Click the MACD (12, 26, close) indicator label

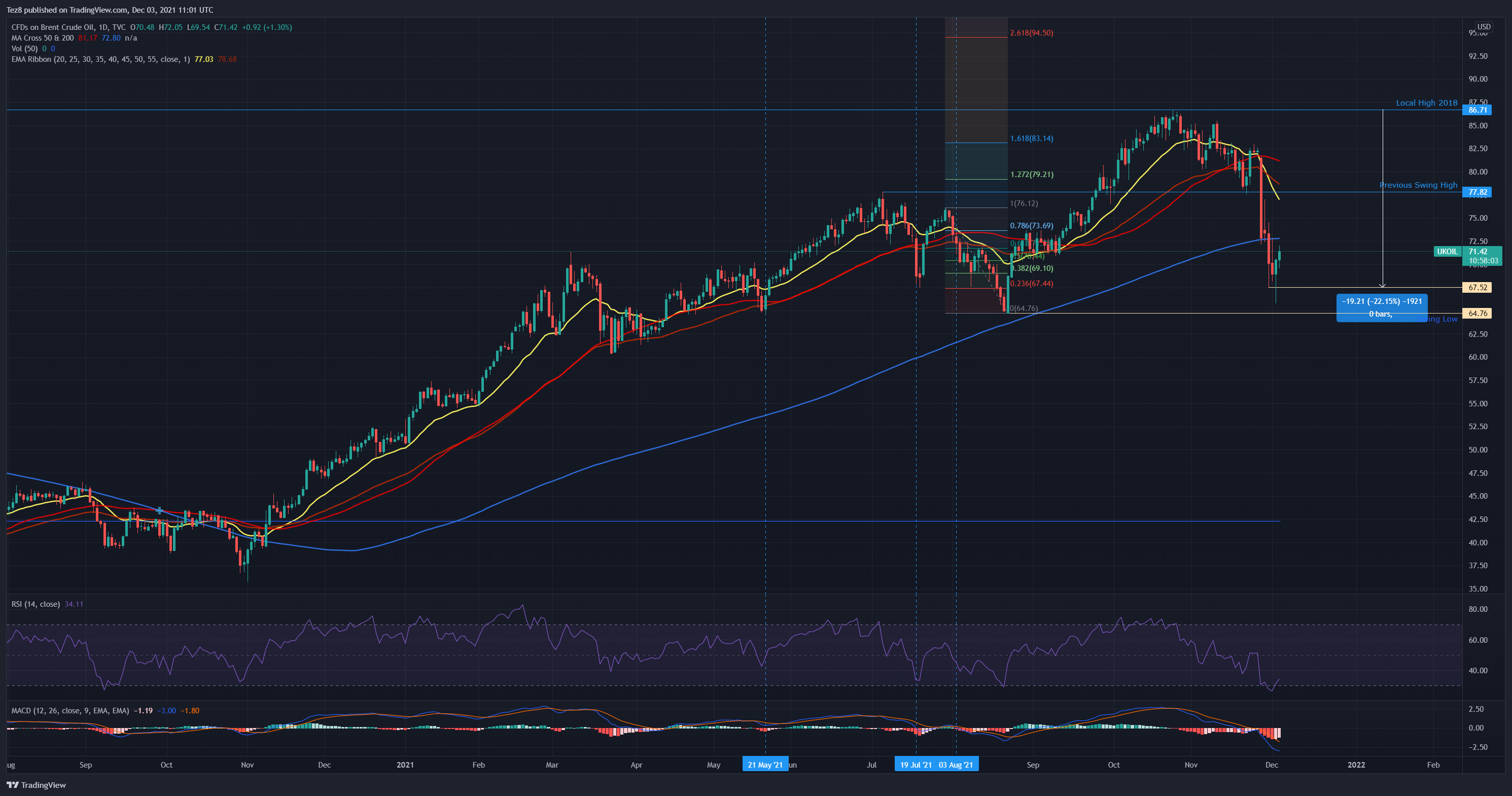[70, 710]
